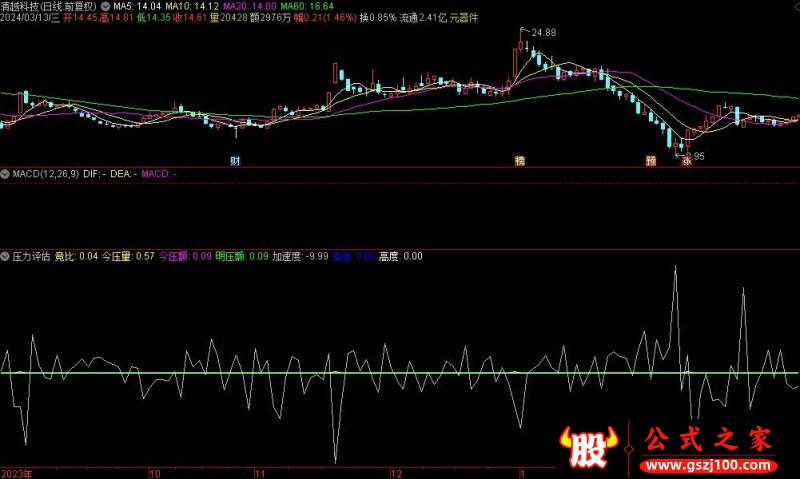Viewport: 800px width, 479px height.
Task: Click the red 永 marker icon
Action: pos(687,160)
